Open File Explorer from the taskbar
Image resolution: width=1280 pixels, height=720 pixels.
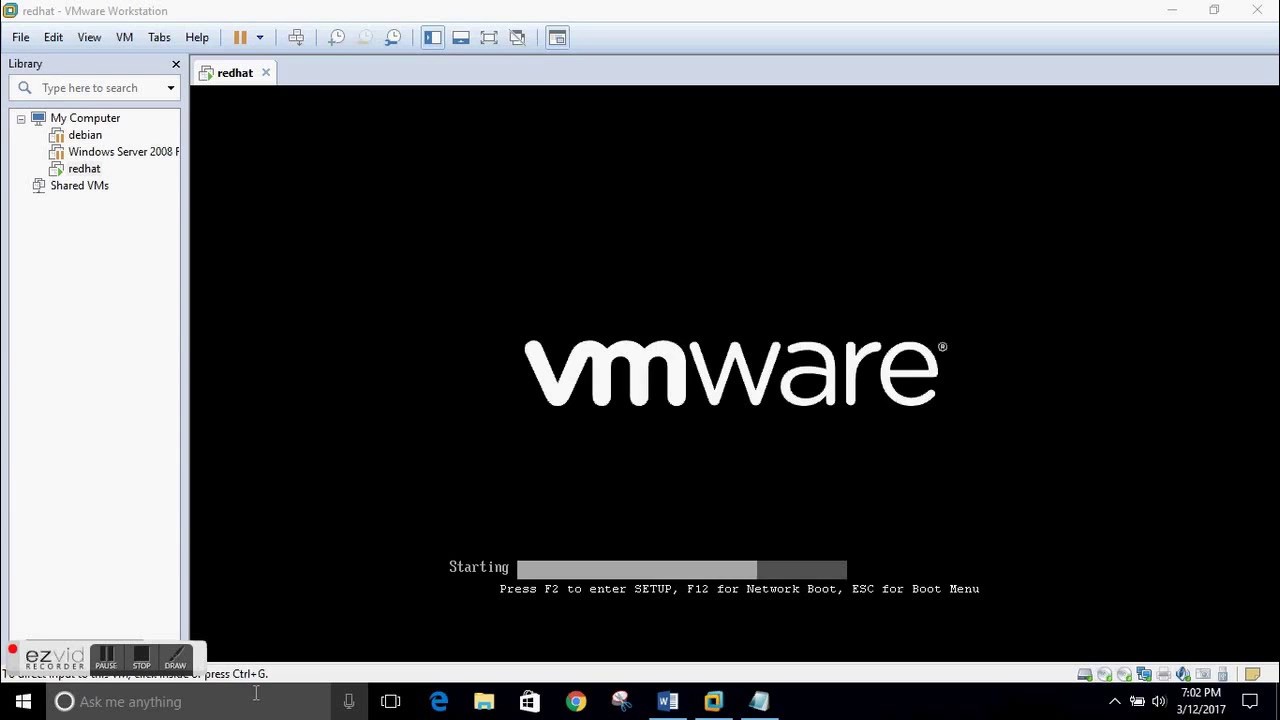(484, 702)
